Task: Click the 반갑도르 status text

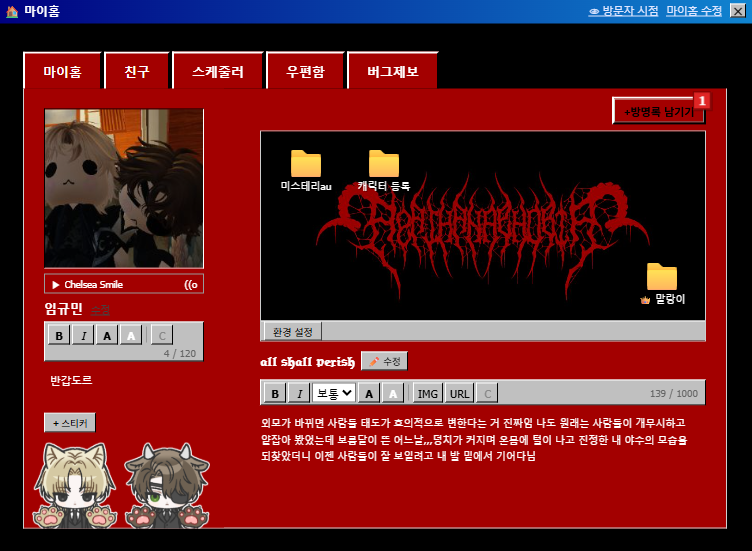Action: click(x=71, y=380)
